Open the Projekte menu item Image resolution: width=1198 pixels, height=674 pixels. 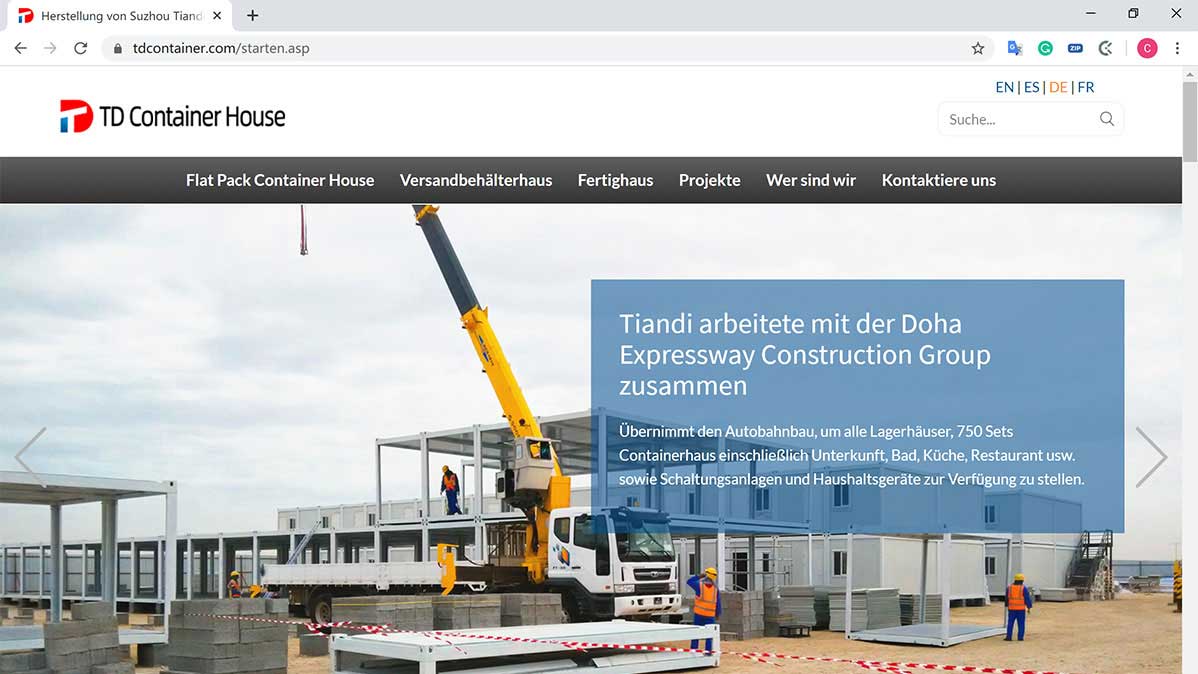coord(709,180)
